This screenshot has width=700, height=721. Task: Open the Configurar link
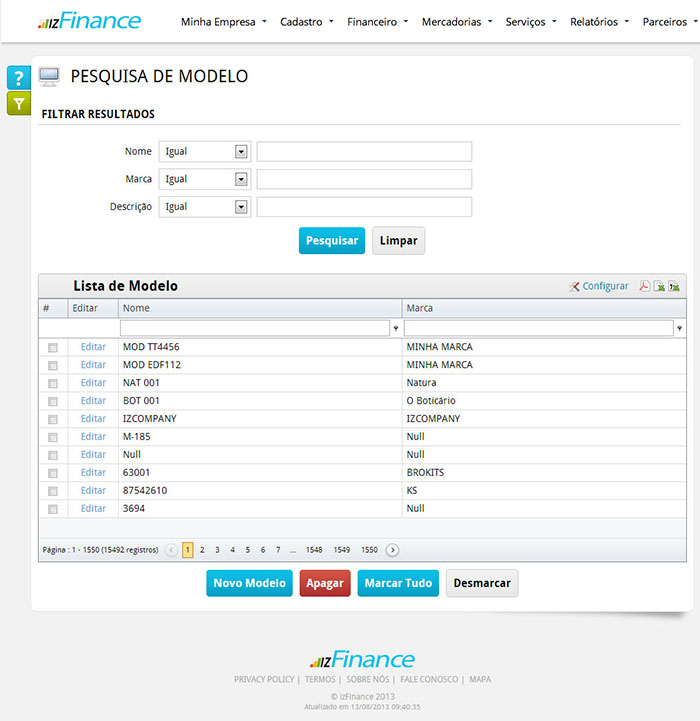pos(605,286)
